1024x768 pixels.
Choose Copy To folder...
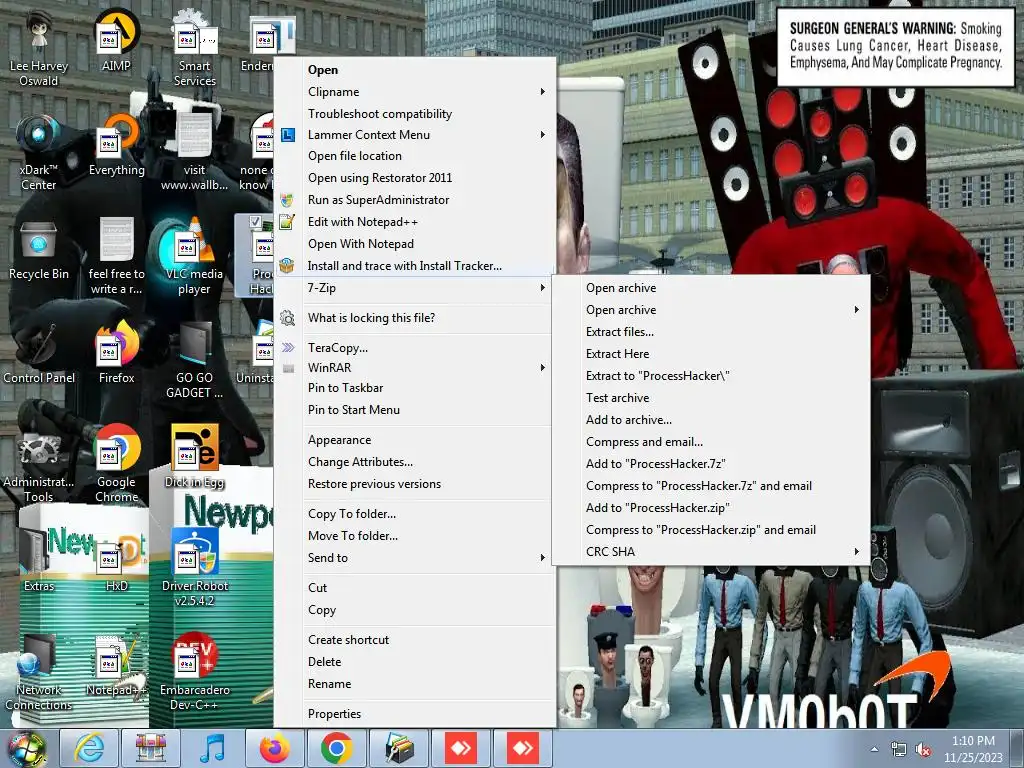point(416,514)
